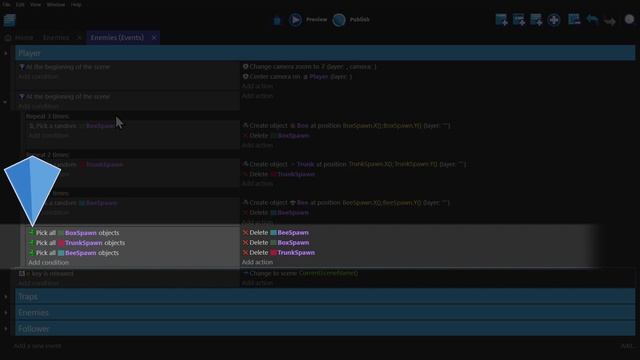Open the View menu
The height and width of the screenshot is (360, 640).
[x=36, y=4]
